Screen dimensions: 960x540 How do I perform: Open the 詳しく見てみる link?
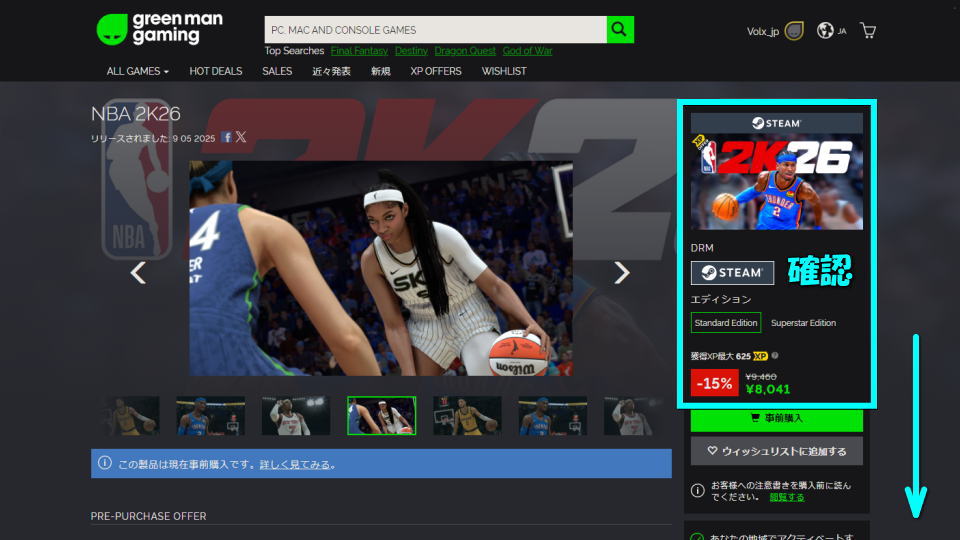(x=295, y=465)
